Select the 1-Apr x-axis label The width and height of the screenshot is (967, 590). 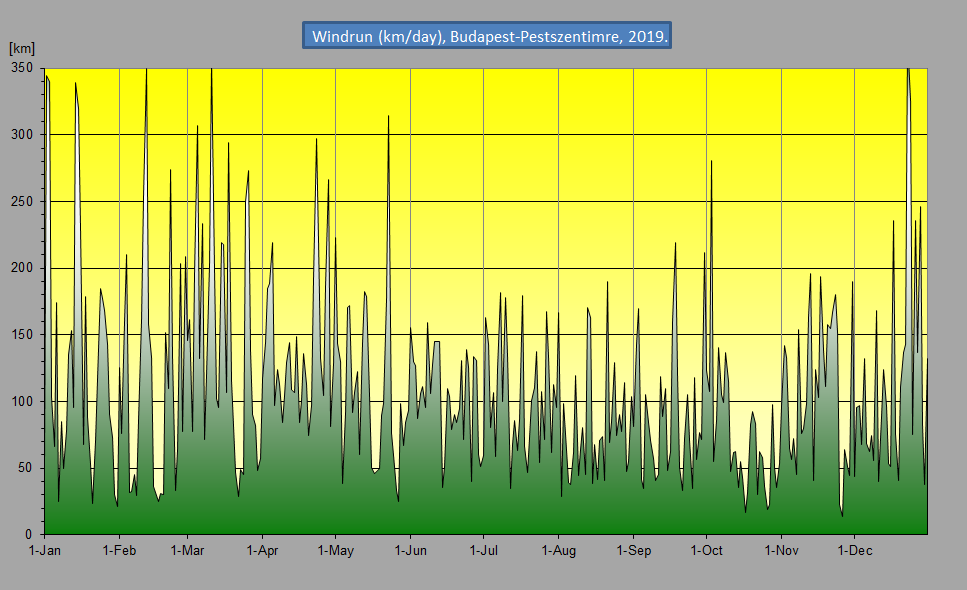coord(262,550)
